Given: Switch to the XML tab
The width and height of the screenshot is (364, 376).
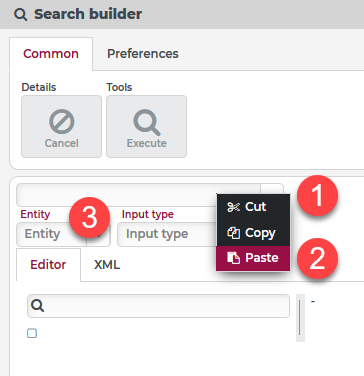Looking at the screenshot, I should click(107, 265).
